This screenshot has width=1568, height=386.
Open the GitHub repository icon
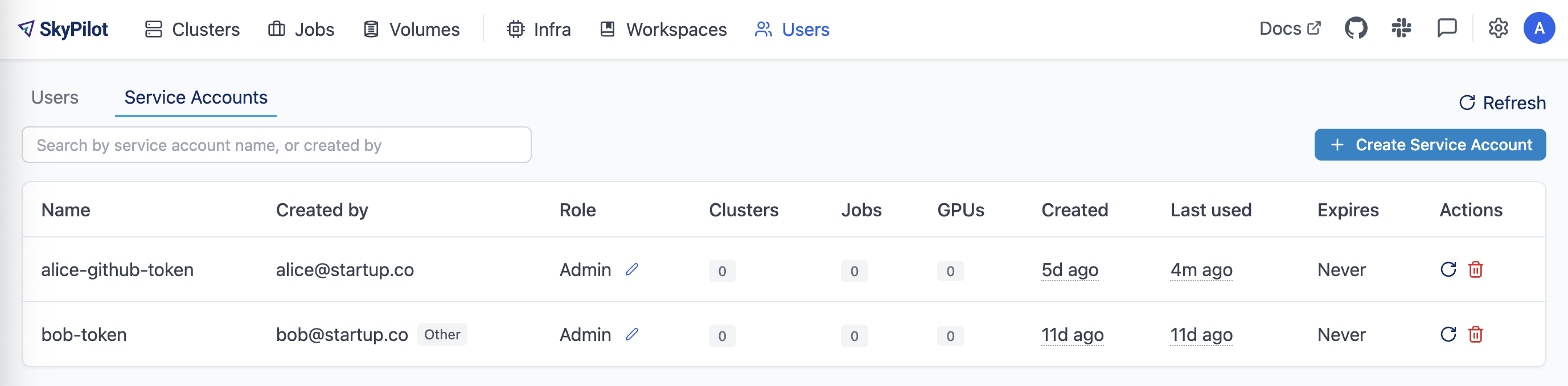pos(1356,28)
